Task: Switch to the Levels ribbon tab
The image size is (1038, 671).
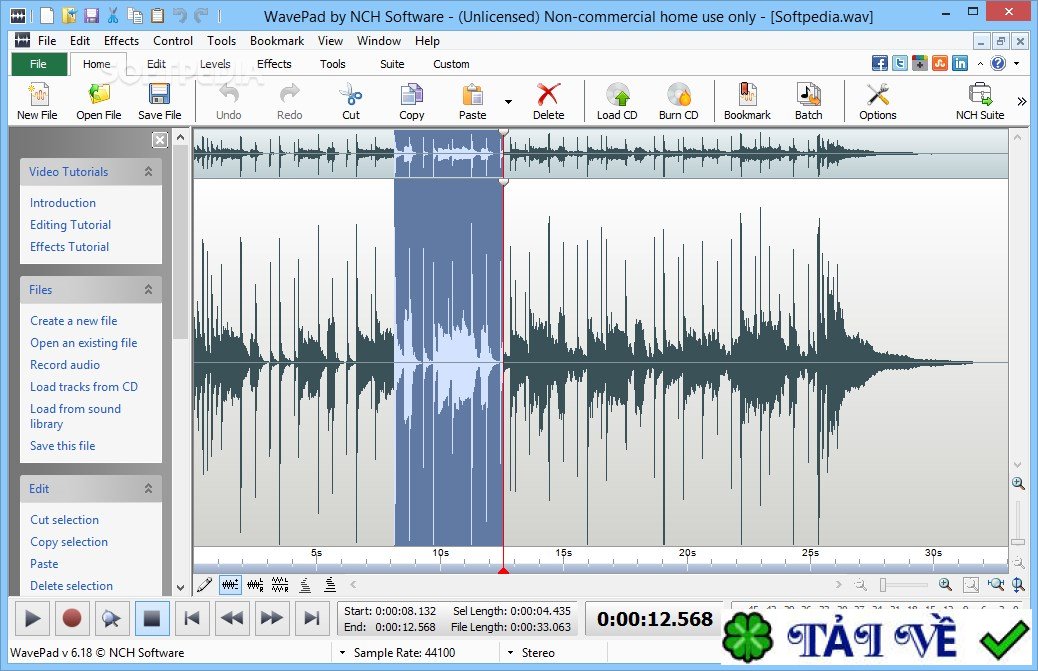Action: coord(215,64)
